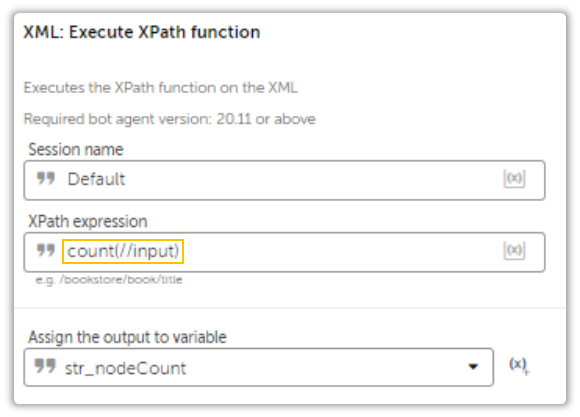The height and width of the screenshot is (417, 580).
Task: Click the Default text in Session name
Action: (96, 179)
